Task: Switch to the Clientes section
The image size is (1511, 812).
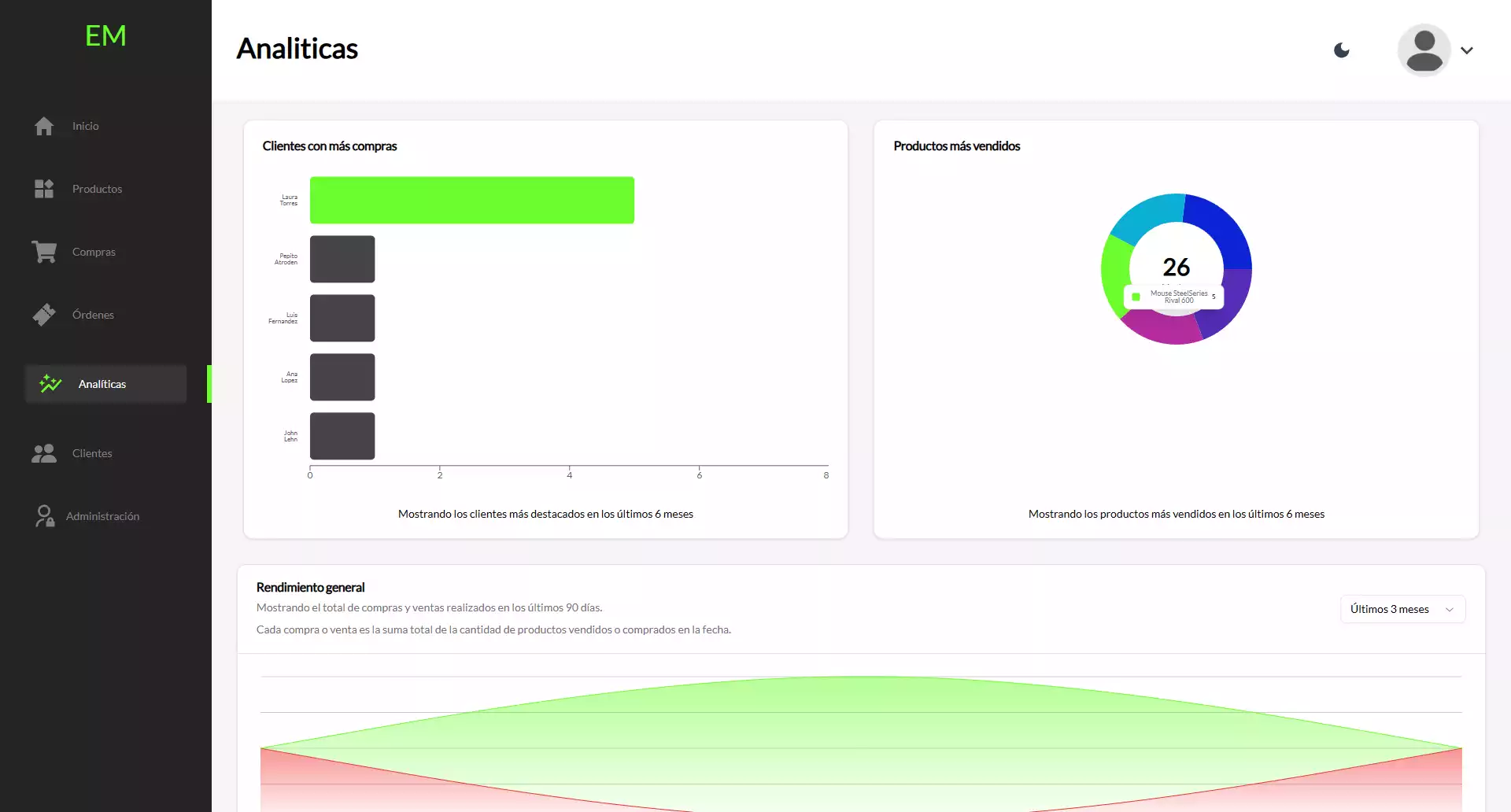Action: [92, 453]
